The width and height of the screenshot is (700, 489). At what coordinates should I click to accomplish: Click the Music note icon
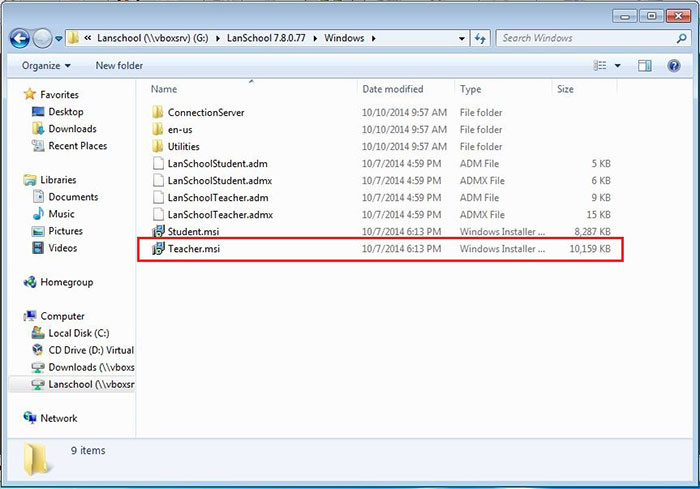[x=38, y=213]
